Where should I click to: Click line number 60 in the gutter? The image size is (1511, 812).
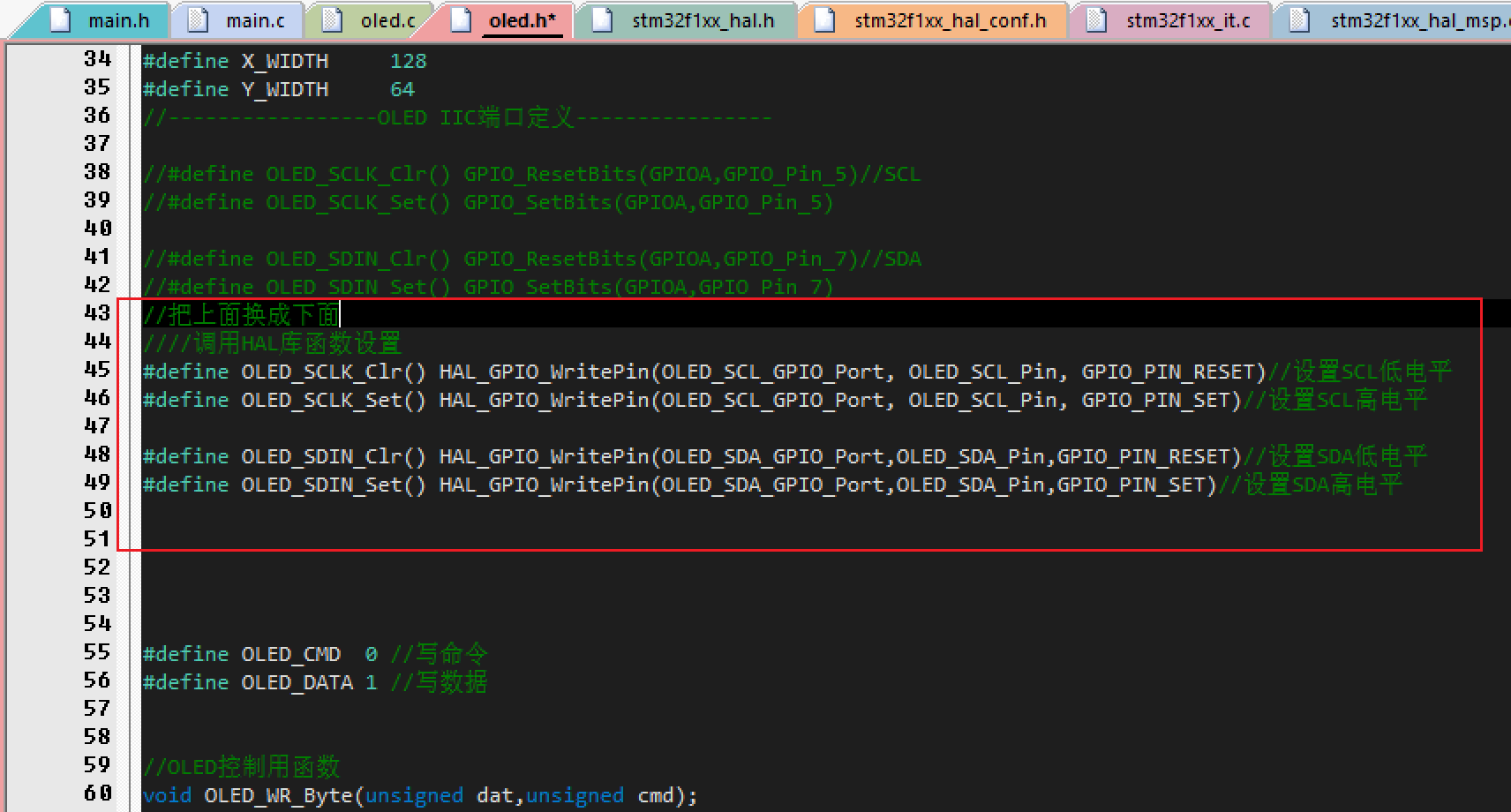pyautogui.click(x=97, y=793)
